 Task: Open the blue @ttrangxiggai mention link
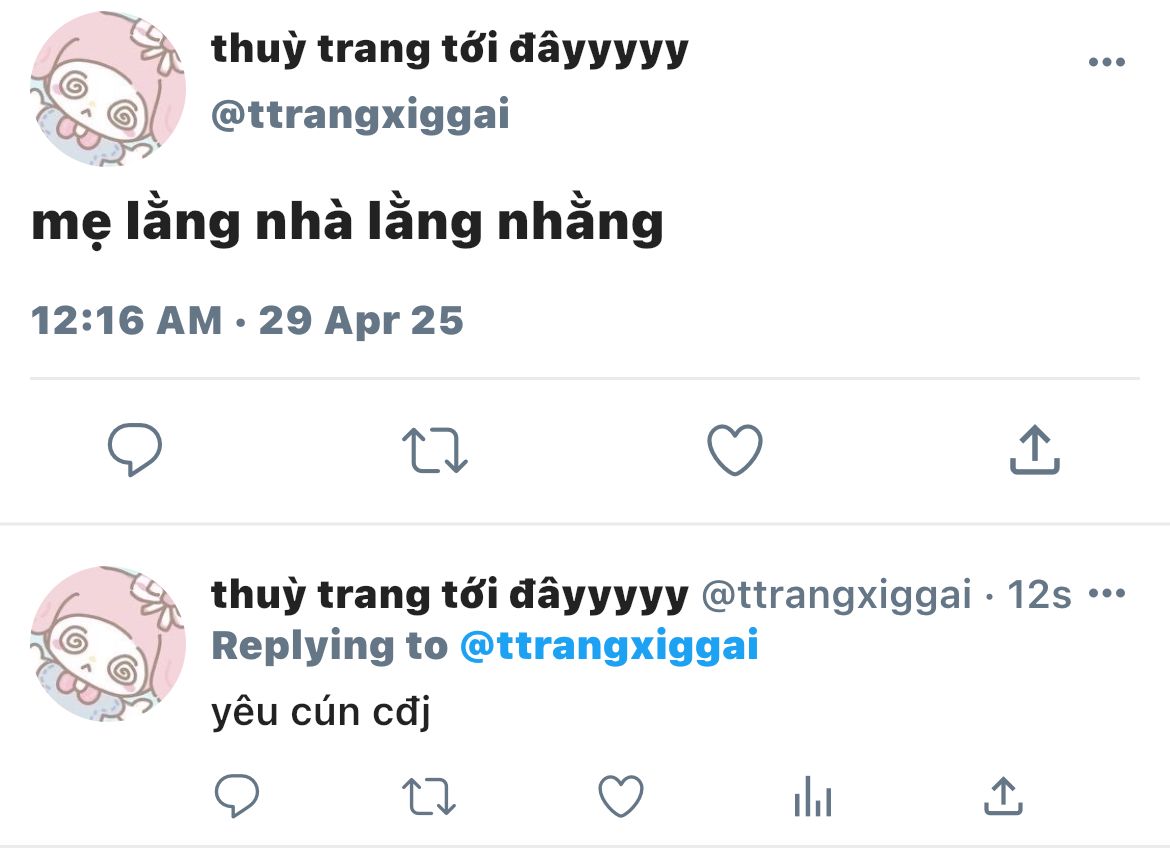609,646
